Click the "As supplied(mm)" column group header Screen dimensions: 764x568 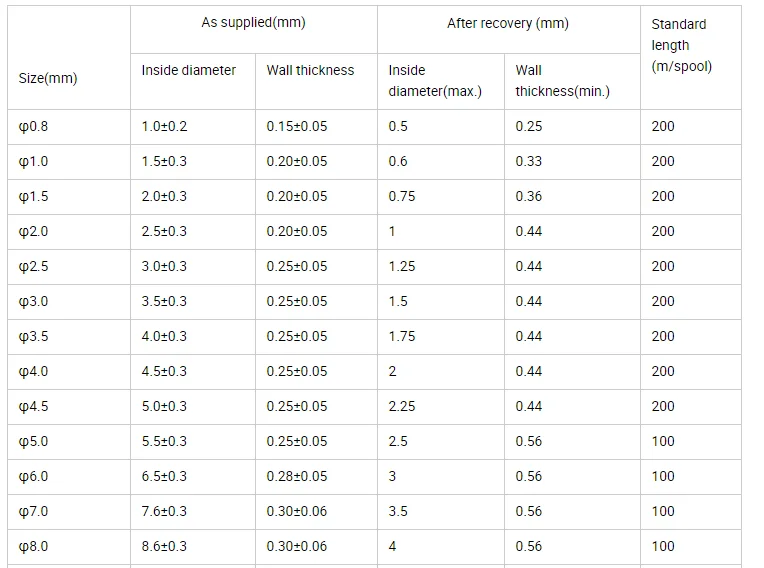252,23
